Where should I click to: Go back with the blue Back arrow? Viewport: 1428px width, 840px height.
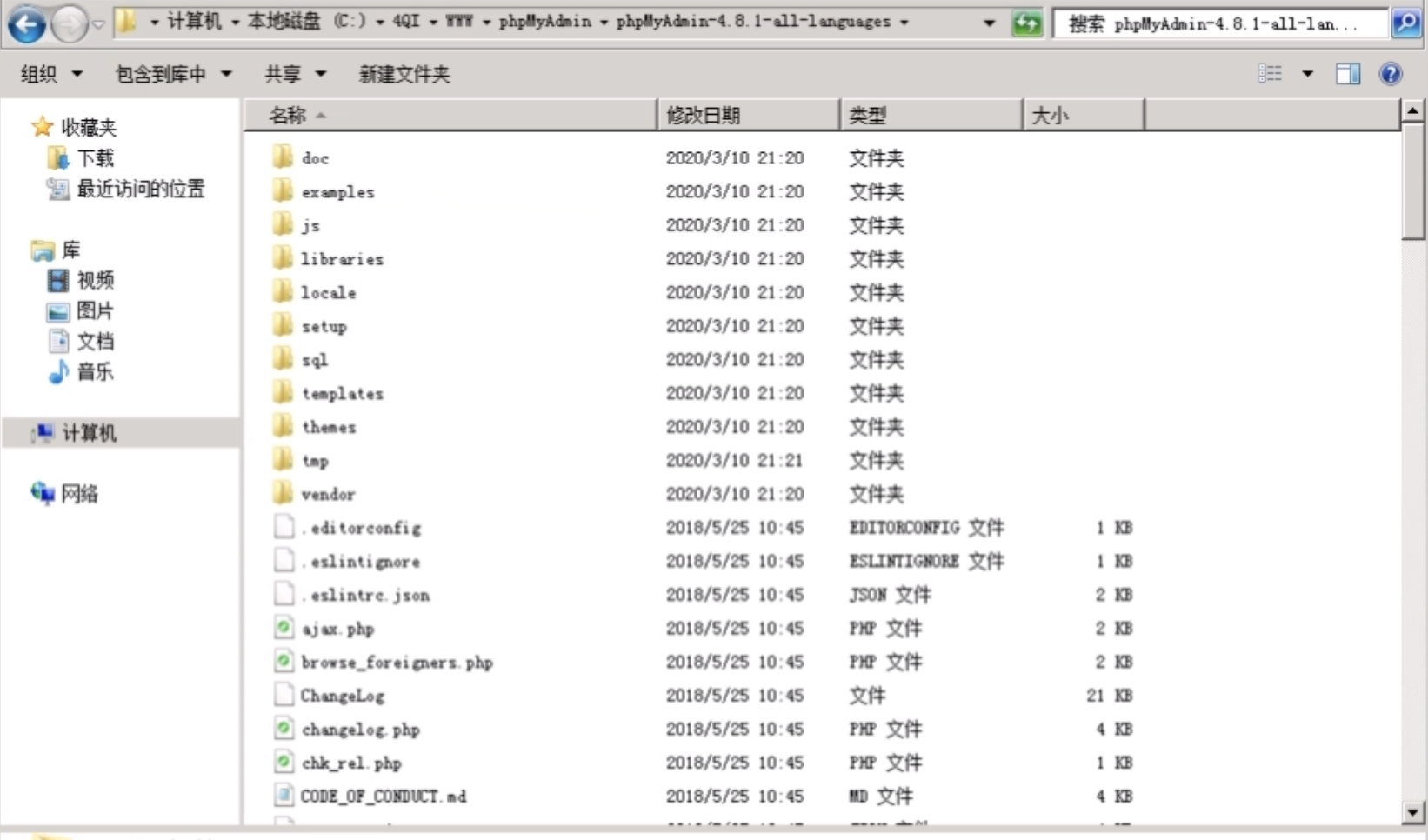point(26,23)
